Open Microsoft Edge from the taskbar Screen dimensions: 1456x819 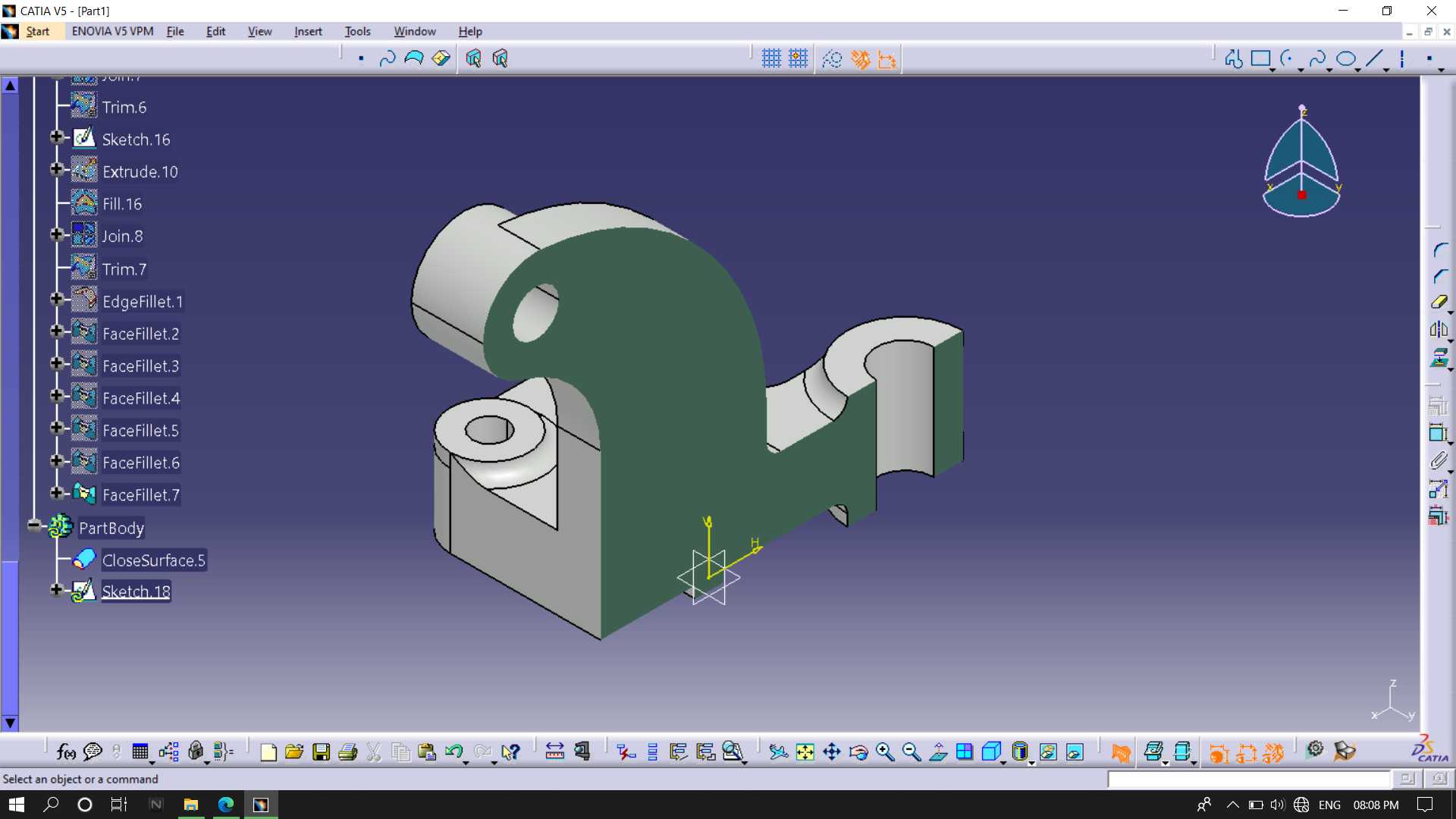[x=225, y=805]
